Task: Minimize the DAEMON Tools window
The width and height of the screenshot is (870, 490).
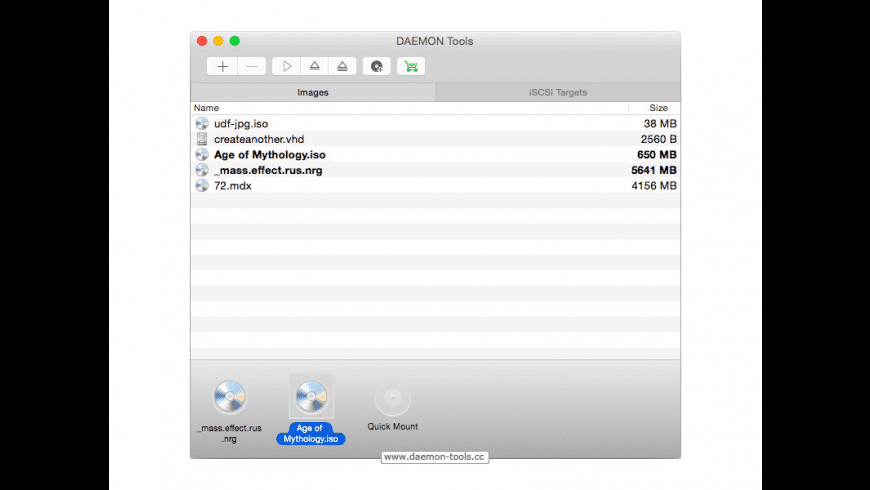Action: point(218,41)
